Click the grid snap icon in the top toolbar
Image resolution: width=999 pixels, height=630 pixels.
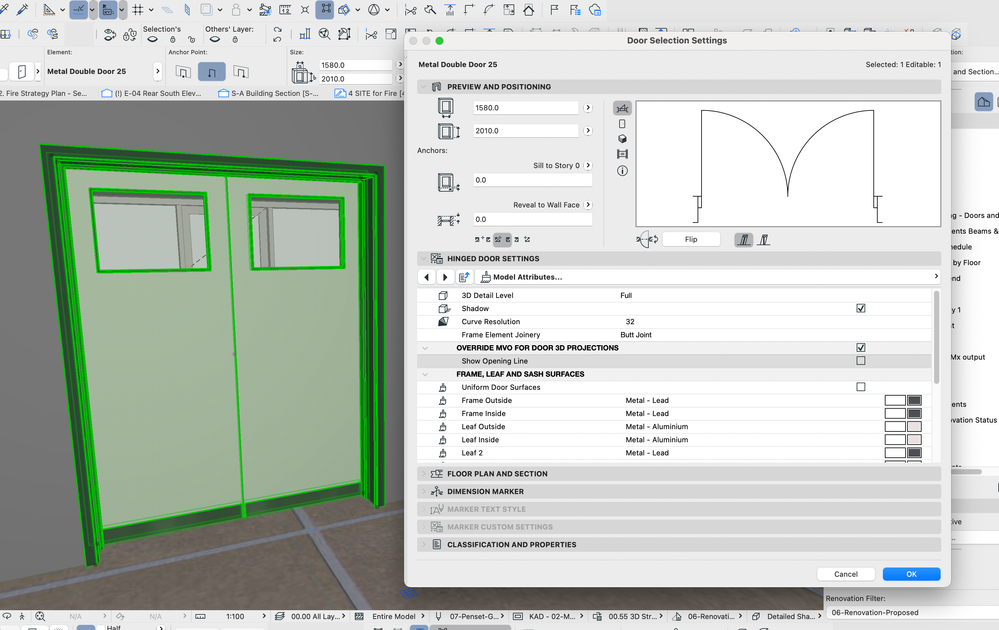point(139,10)
